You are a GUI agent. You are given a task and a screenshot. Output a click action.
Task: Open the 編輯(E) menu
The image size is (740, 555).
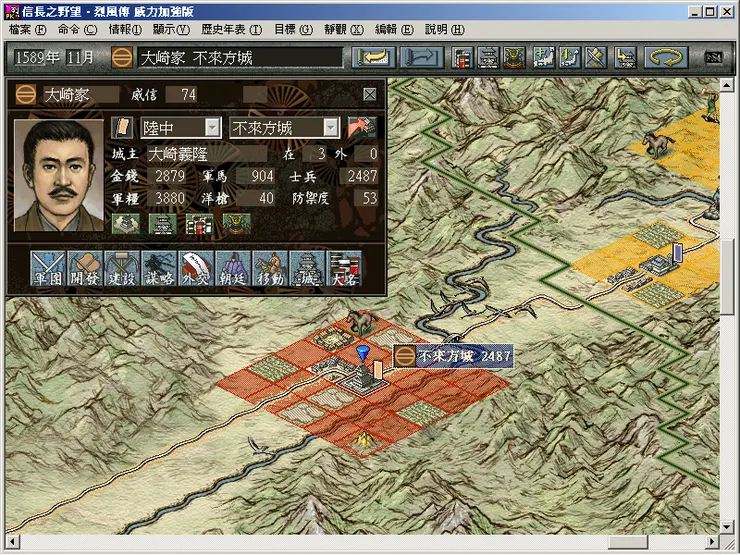click(394, 30)
